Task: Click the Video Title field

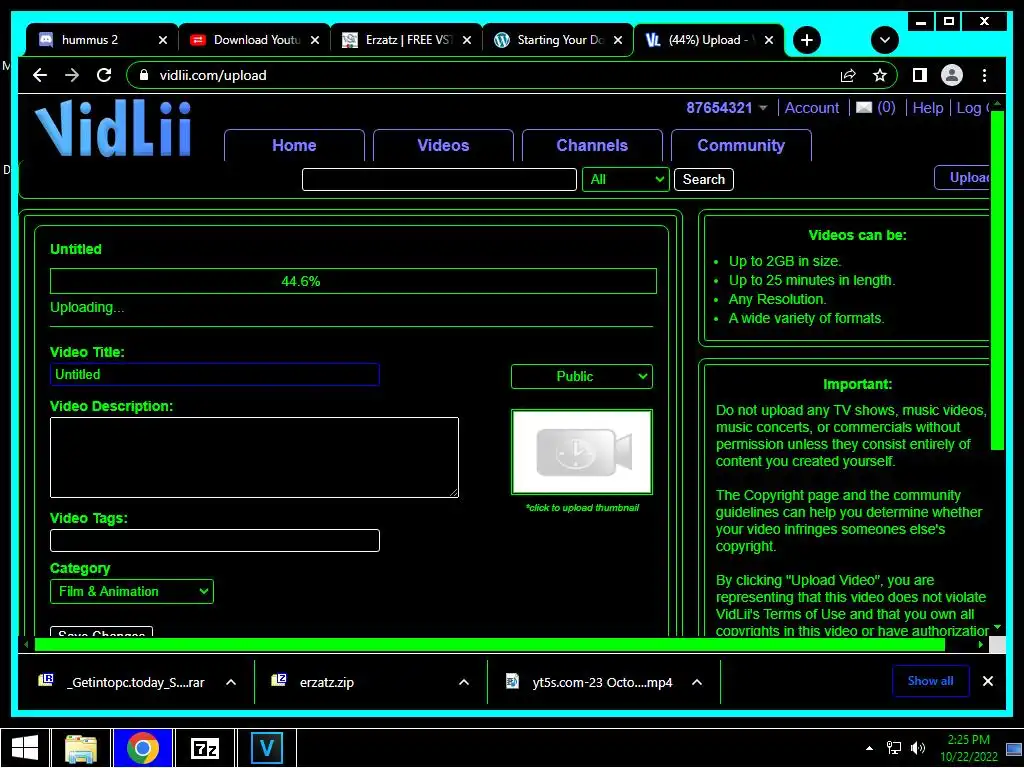Action: coord(214,374)
